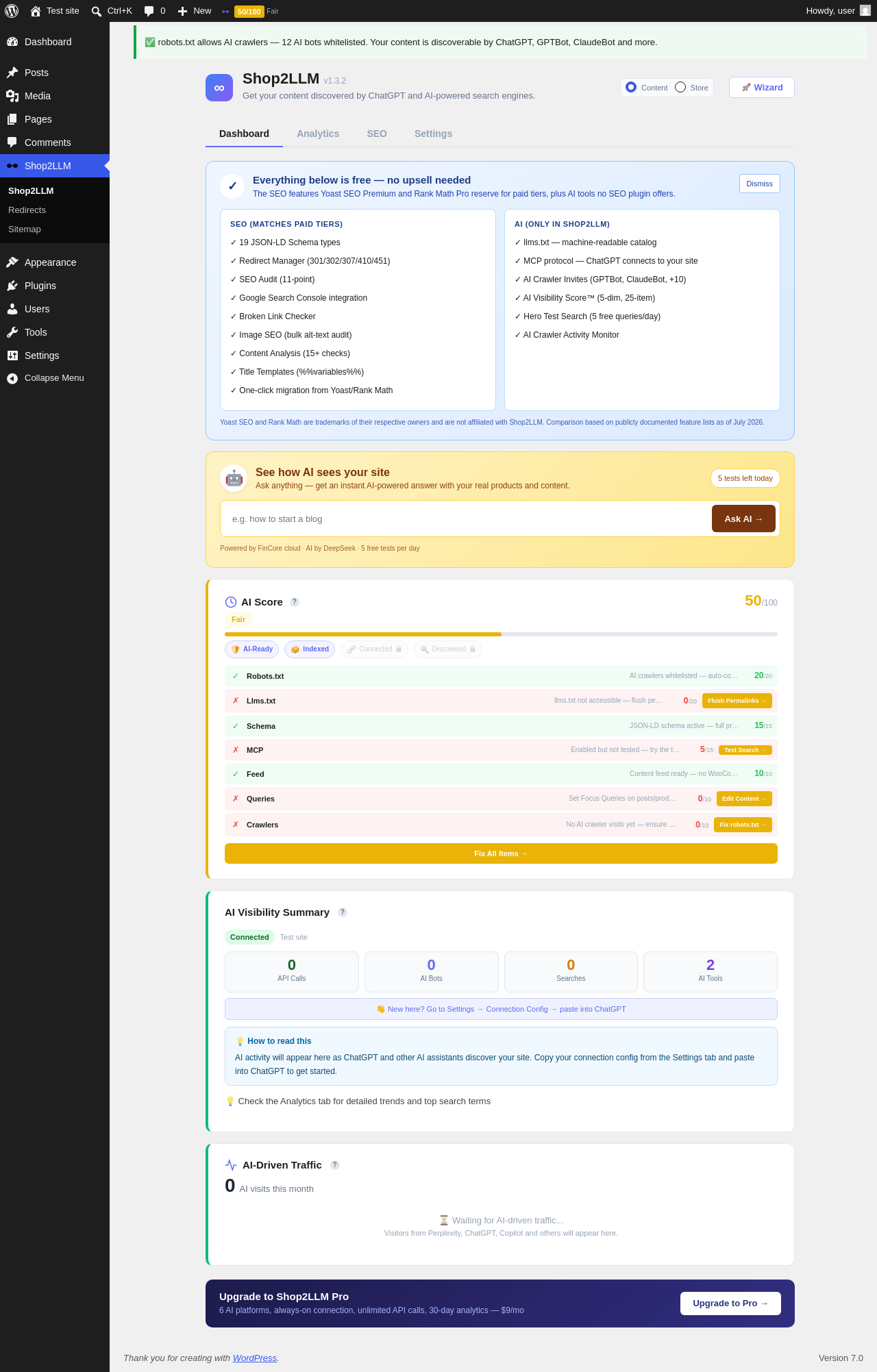Open Comments in the left sidebar menu
Viewport: 877px width, 1372px height.
point(55,142)
